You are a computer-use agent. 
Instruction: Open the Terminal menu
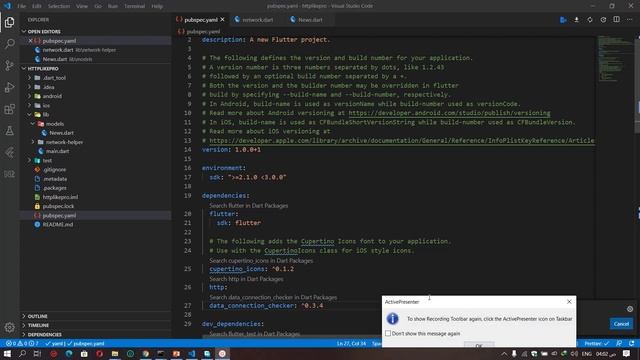(x=134, y=6)
